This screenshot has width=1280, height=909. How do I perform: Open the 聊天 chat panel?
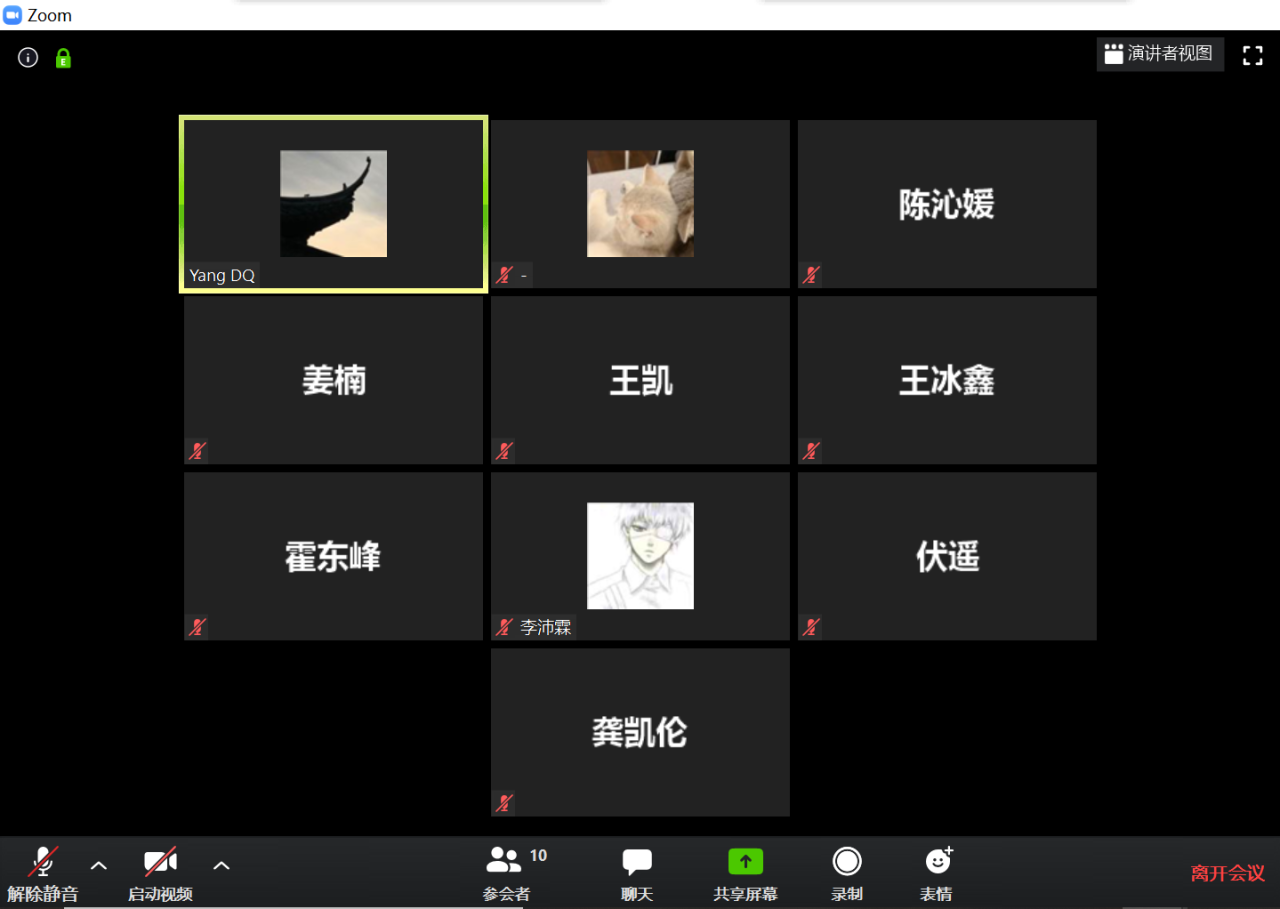pos(636,873)
